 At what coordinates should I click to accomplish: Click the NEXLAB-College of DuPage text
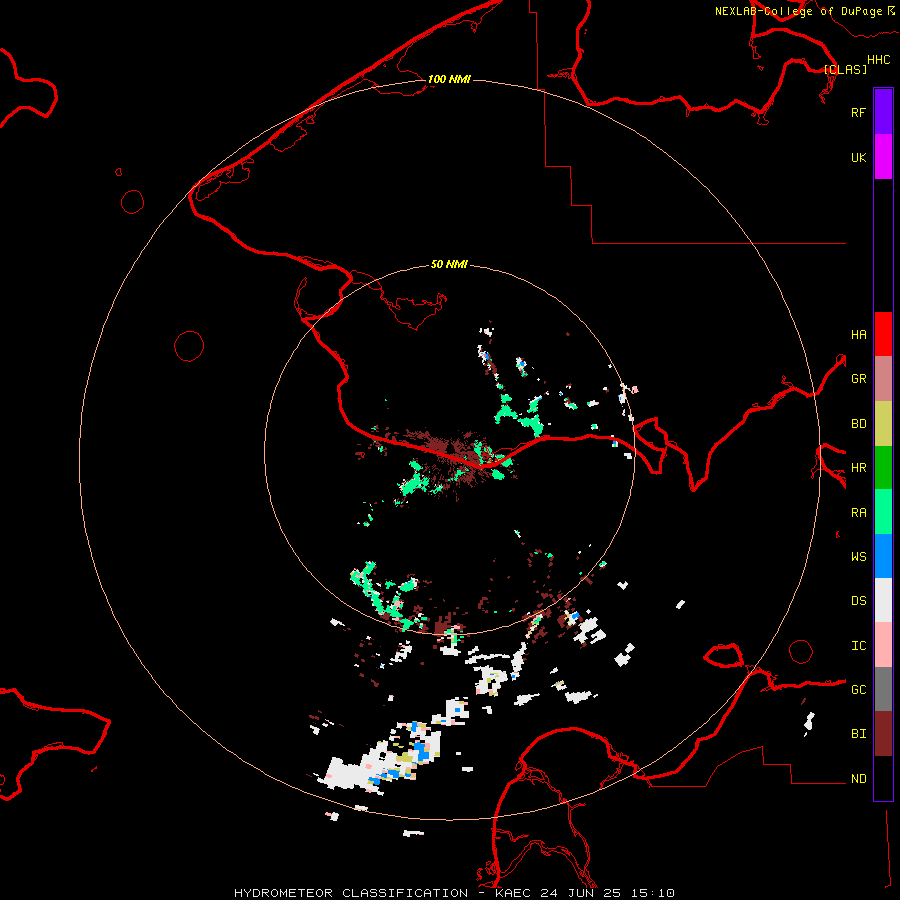click(798, 11)
